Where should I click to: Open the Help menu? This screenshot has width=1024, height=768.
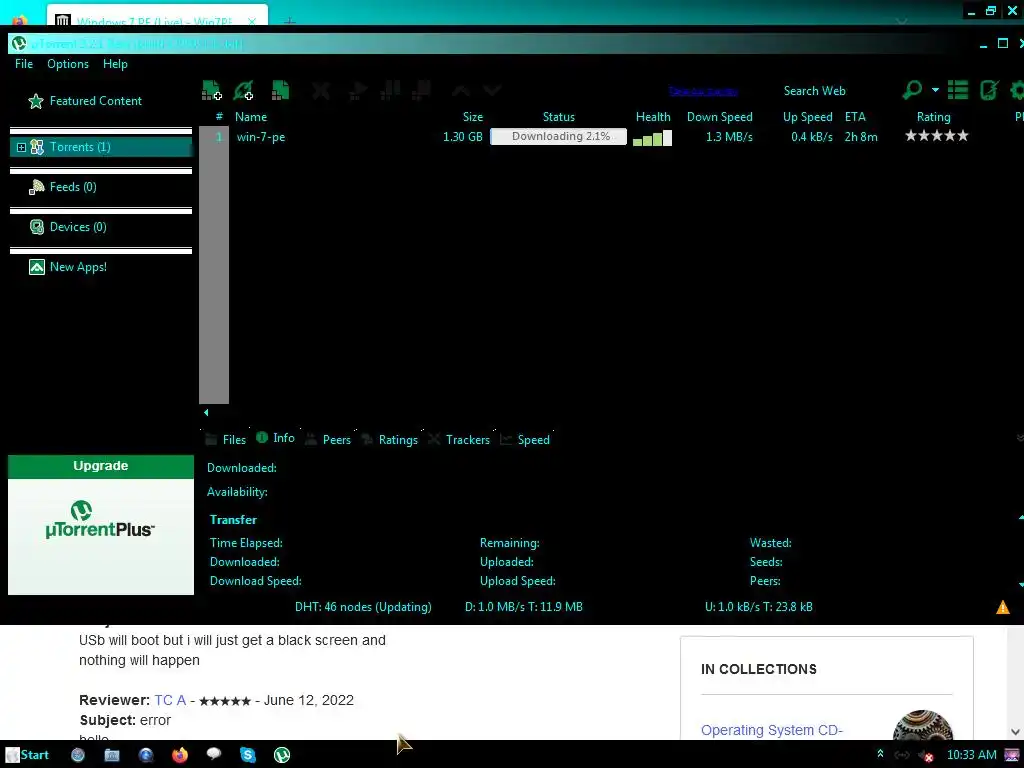point(115,63)
